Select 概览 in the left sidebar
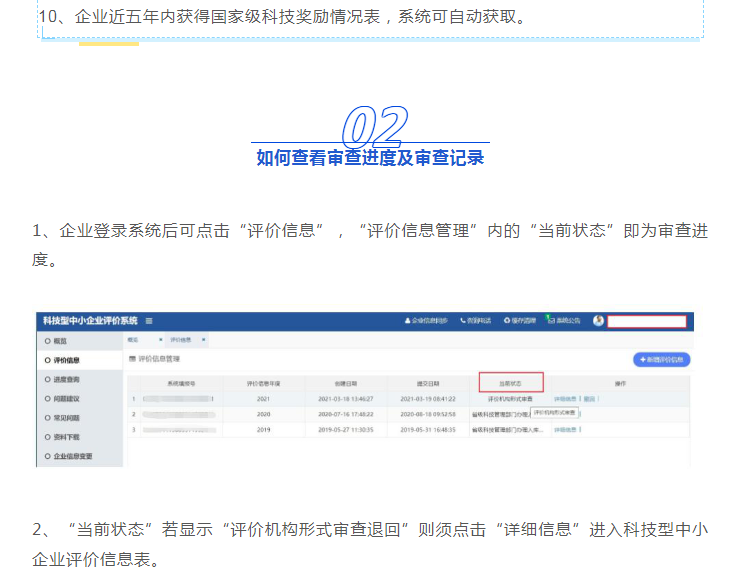The height and width of the screenshot is (585, 735). [x=62, y=341]
